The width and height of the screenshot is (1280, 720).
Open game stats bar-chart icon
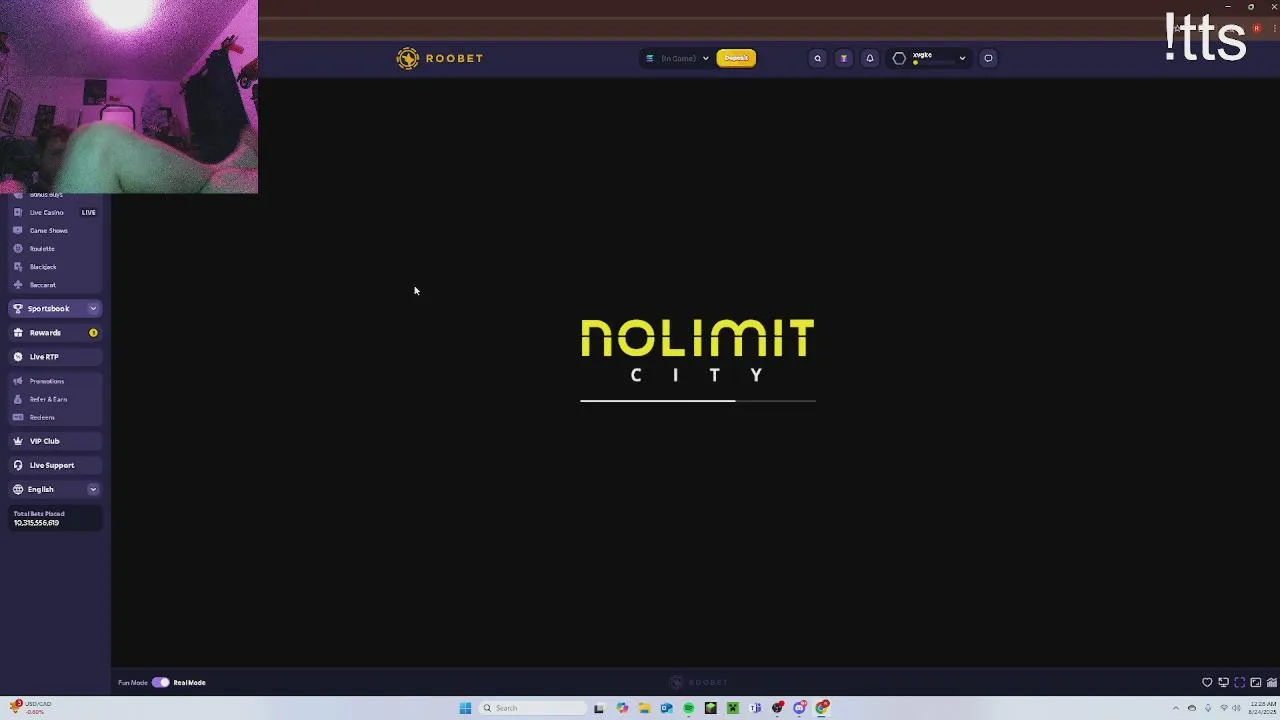pos(1272,682)
